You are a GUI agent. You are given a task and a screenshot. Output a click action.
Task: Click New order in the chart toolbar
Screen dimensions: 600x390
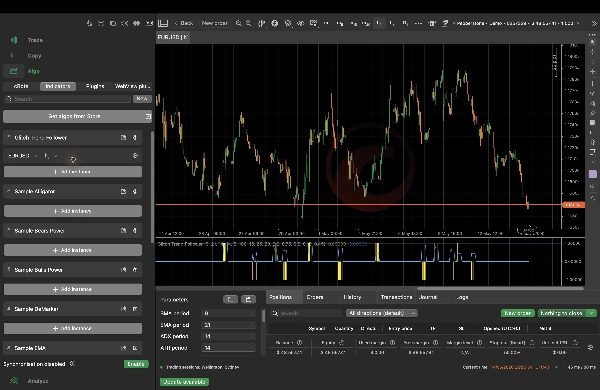[x=214, y=23]
